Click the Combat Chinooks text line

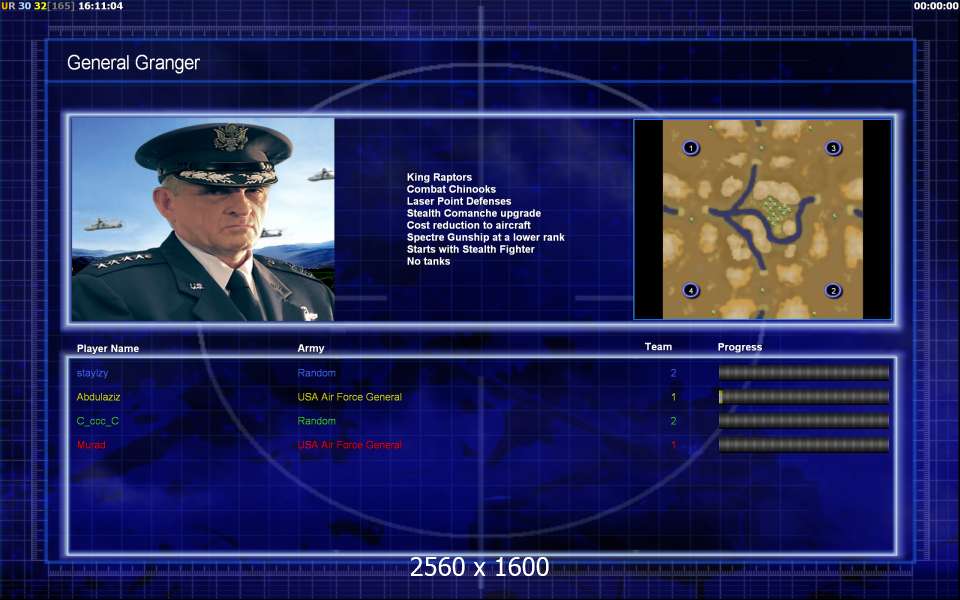tap(451, 189)
